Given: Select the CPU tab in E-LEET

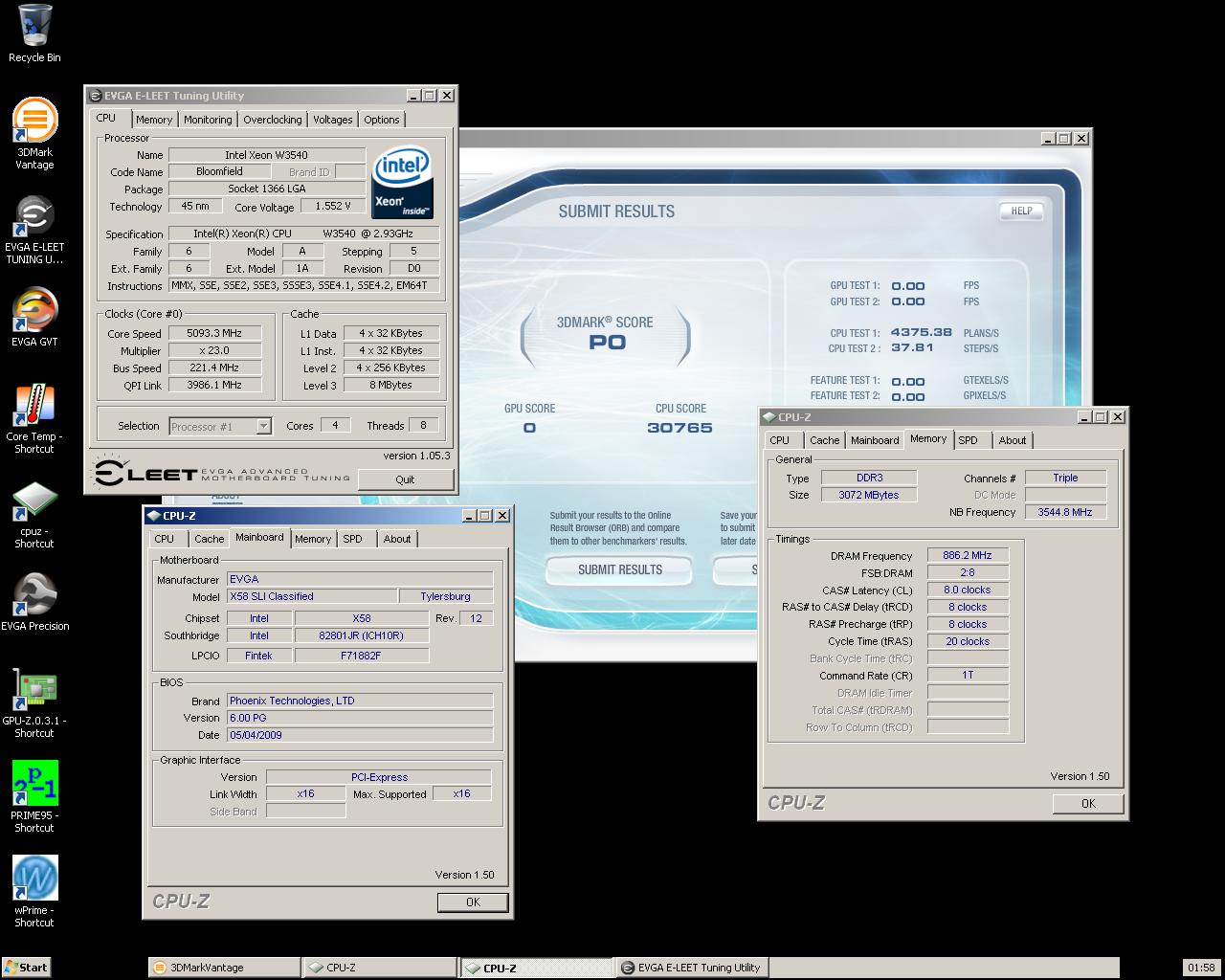Looking at the screenshot, I should click(106, 119).
